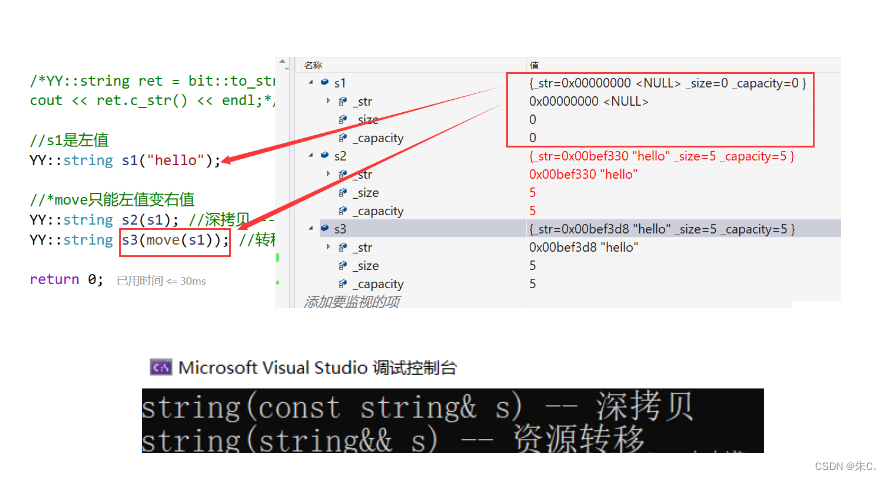This screenshot has height=481, width=891.
Task: Expand the _str member under s1
Action: click(328, 101)
